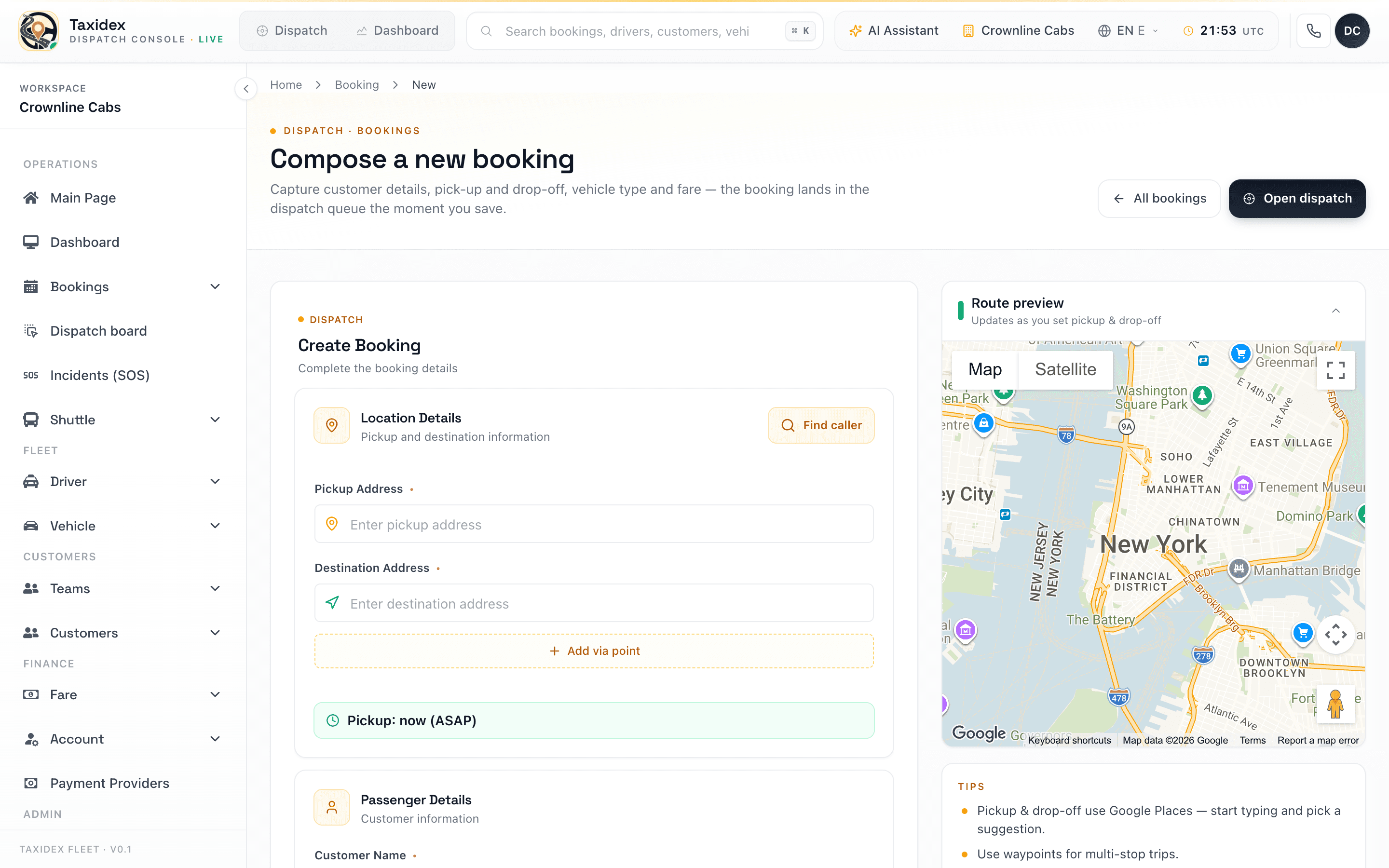Viewport: 1389px width, 868px height.
Task: Click the Location Details pin icon
Action: 332,425
